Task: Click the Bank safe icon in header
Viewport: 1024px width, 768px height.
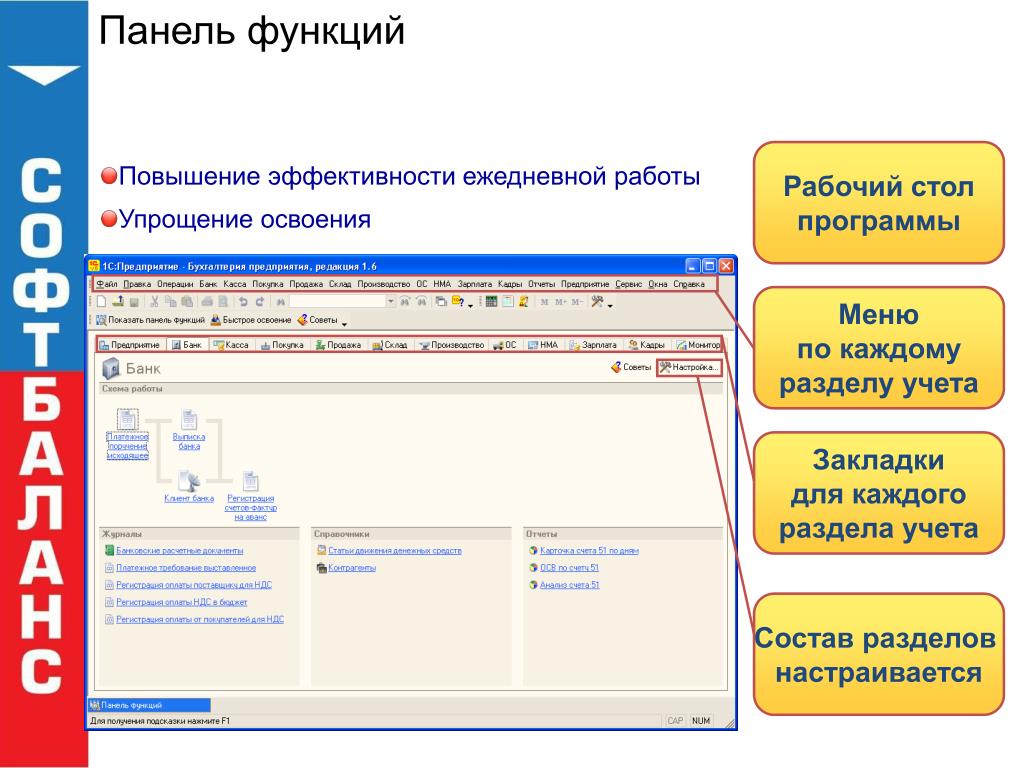Action: point(112,368)
